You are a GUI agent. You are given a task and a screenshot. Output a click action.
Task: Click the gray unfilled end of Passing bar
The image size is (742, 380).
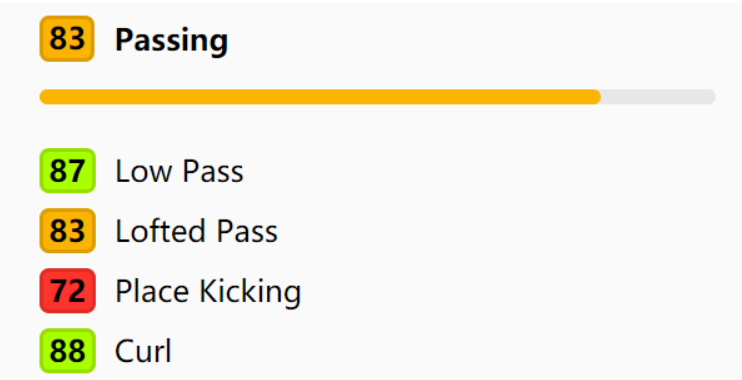[658, 97]
